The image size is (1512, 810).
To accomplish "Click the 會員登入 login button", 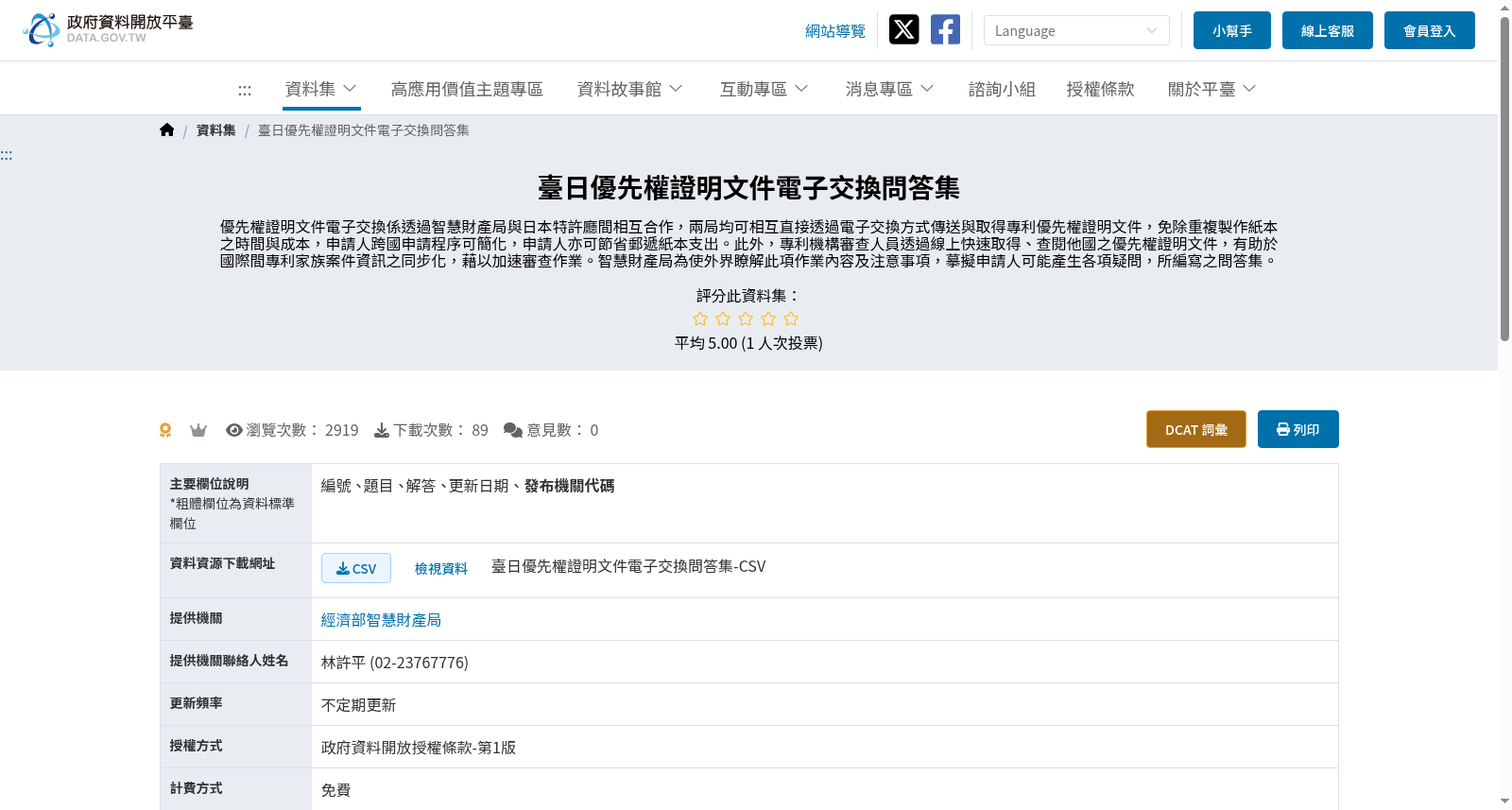I will (1430, 30).
